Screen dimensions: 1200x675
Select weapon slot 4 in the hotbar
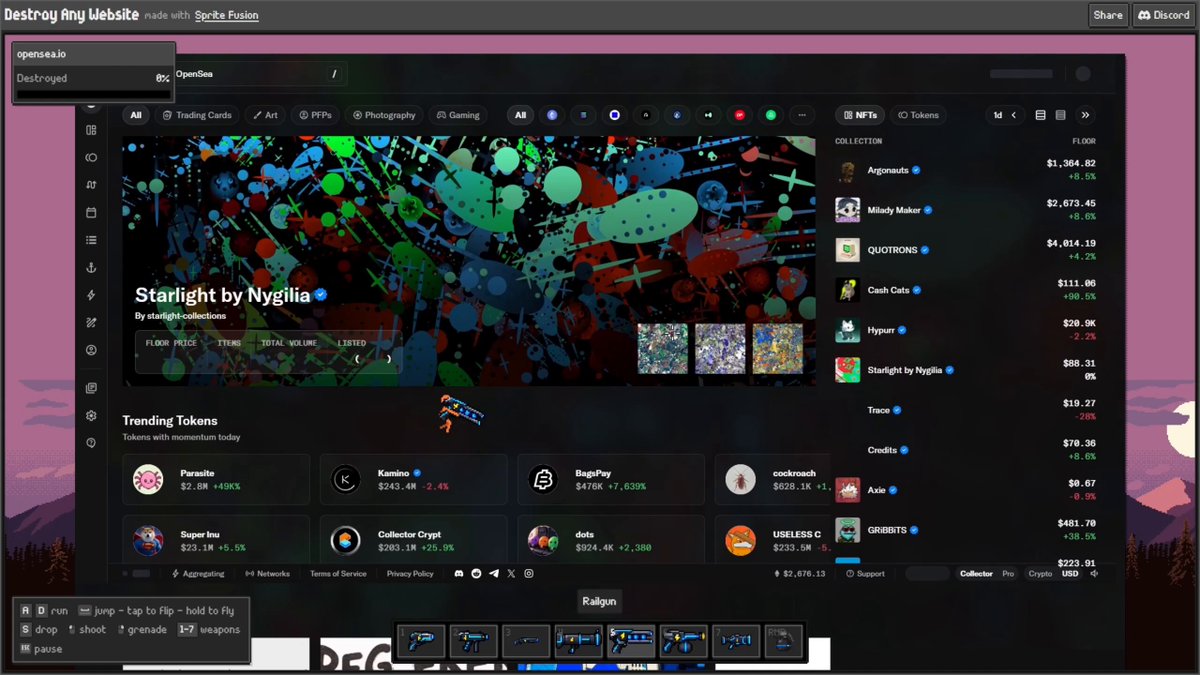click(x=578, y=641)
